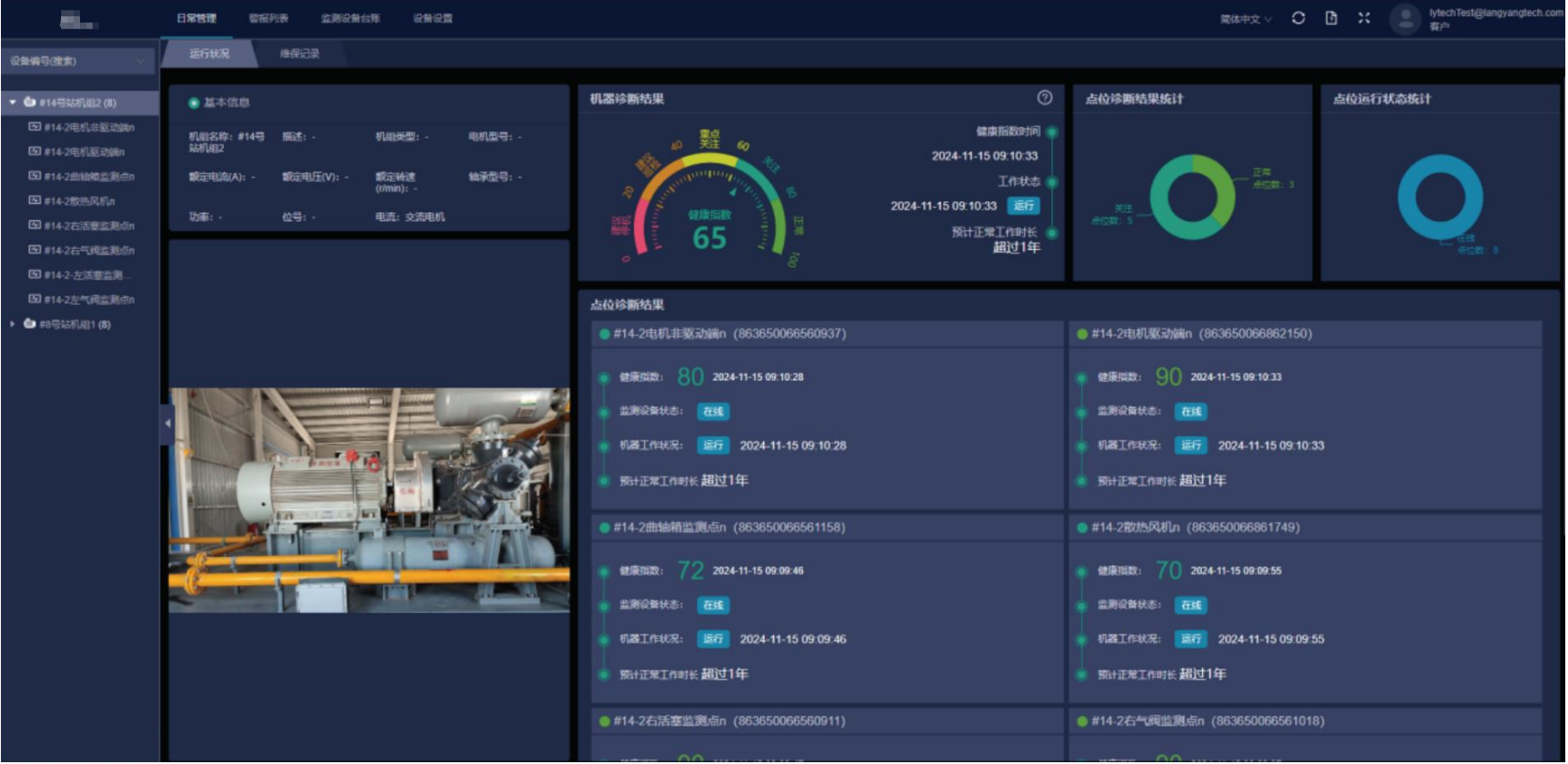Toggle fullscreen with the expand-arrows icon
Viewport: 1568px width, 764px height.
pos(1364,18)
